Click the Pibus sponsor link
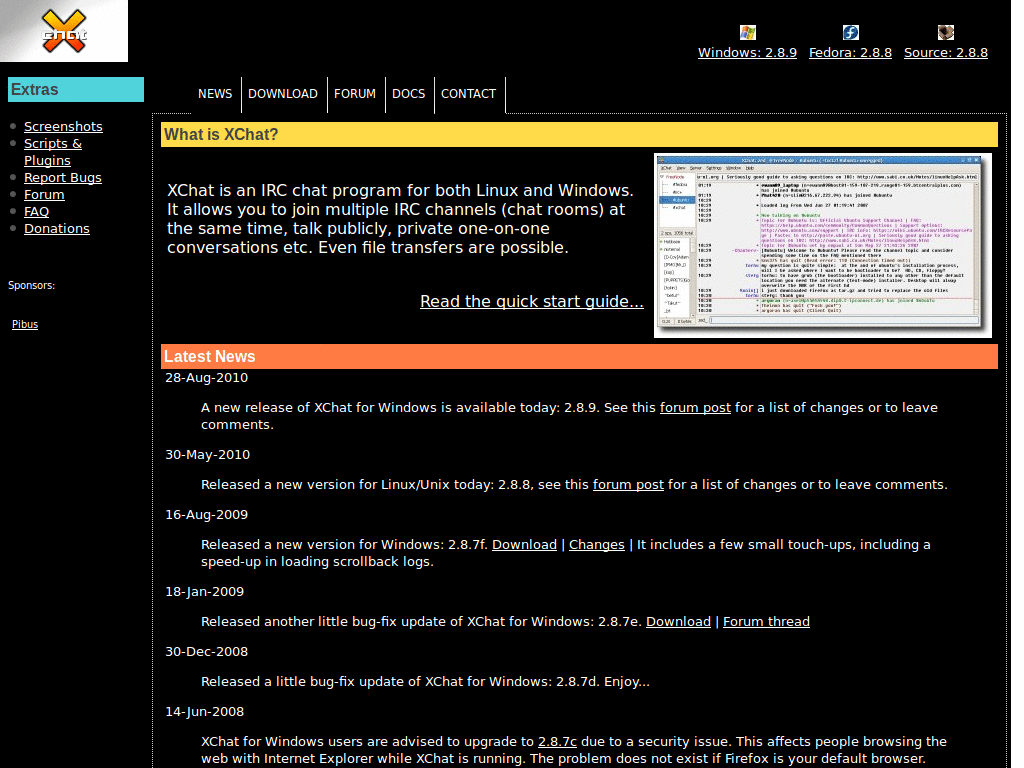The height and width of the screenshot is (768, 1024). click(x=25, y=324)
